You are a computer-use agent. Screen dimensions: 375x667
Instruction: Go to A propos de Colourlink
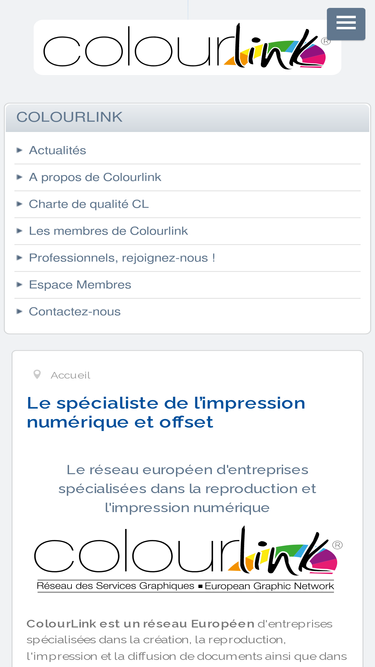pyautogui.click(x=95, y=177)
